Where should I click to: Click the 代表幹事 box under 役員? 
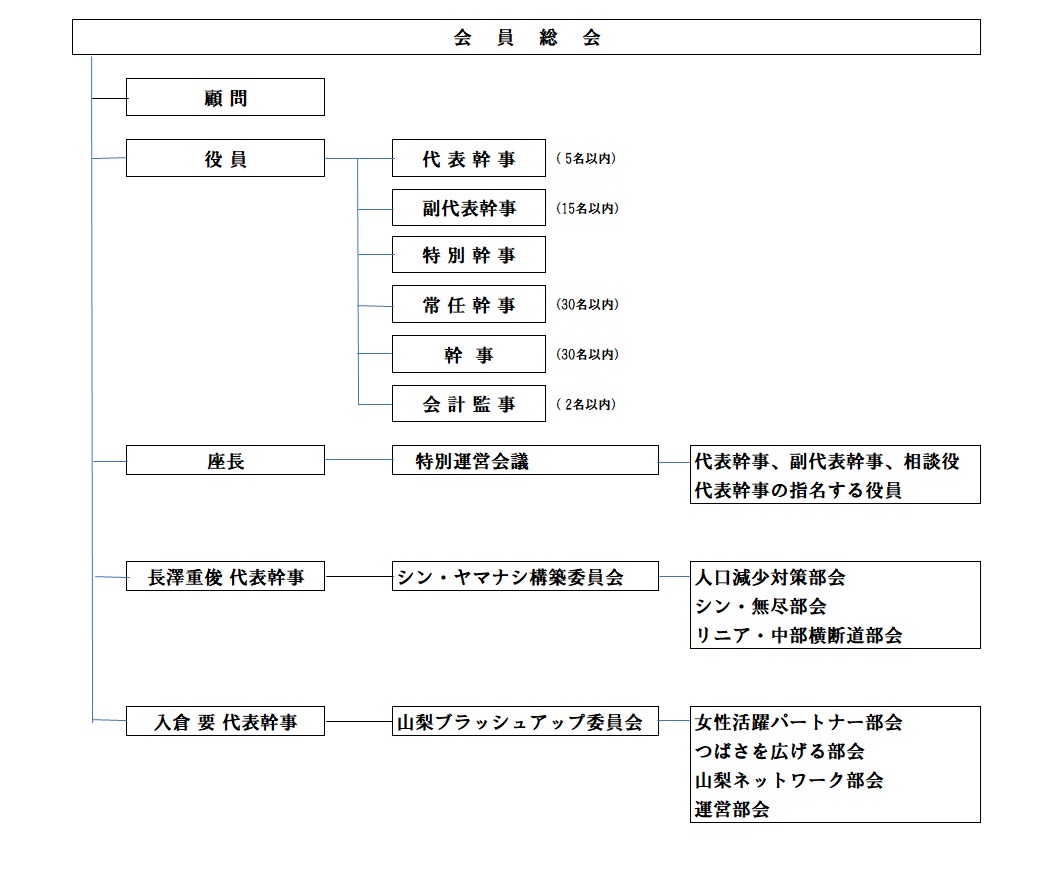pos(469,159)
